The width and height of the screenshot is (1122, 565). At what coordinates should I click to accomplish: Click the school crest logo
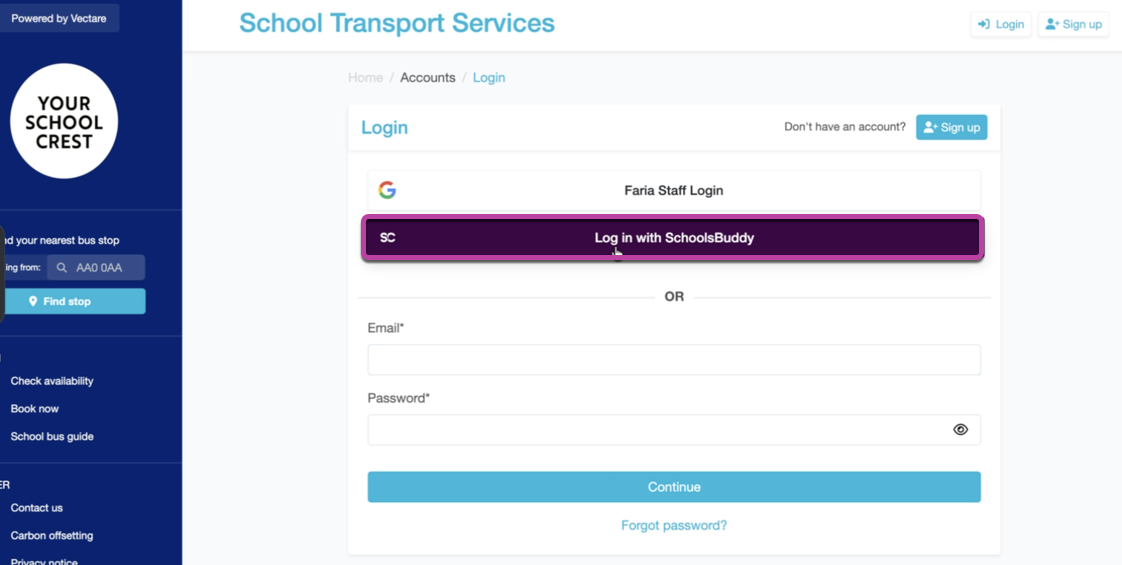64,122
